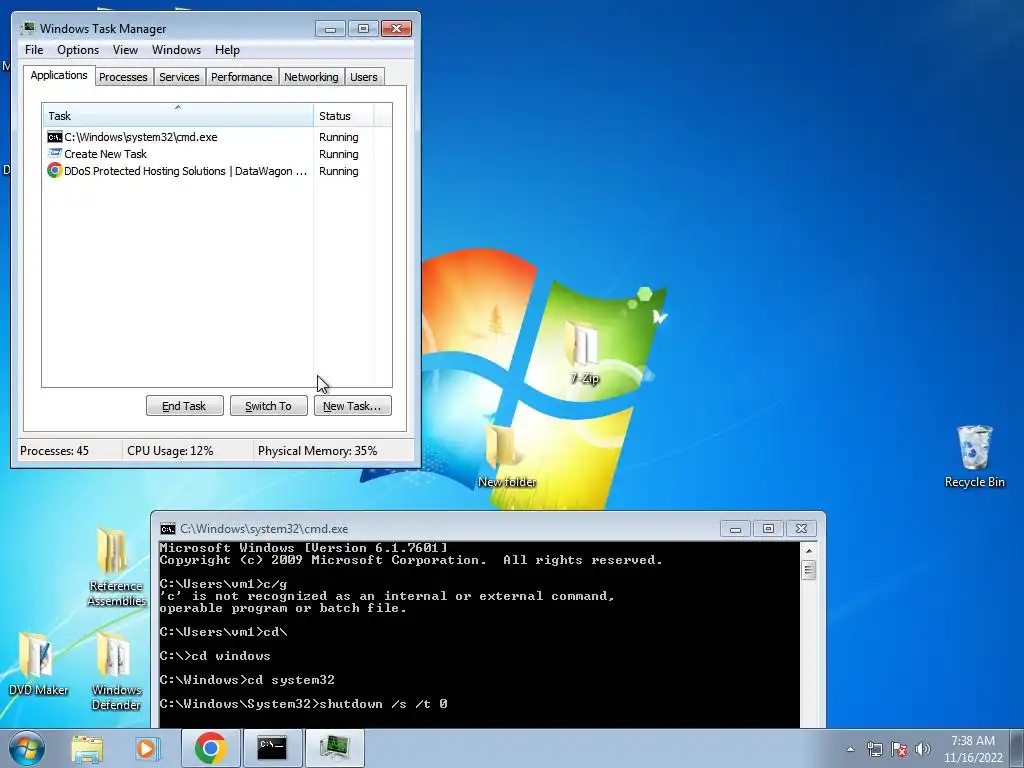Sort by the Task column header
Screen dimensions: 1024x768
[178, 115]
